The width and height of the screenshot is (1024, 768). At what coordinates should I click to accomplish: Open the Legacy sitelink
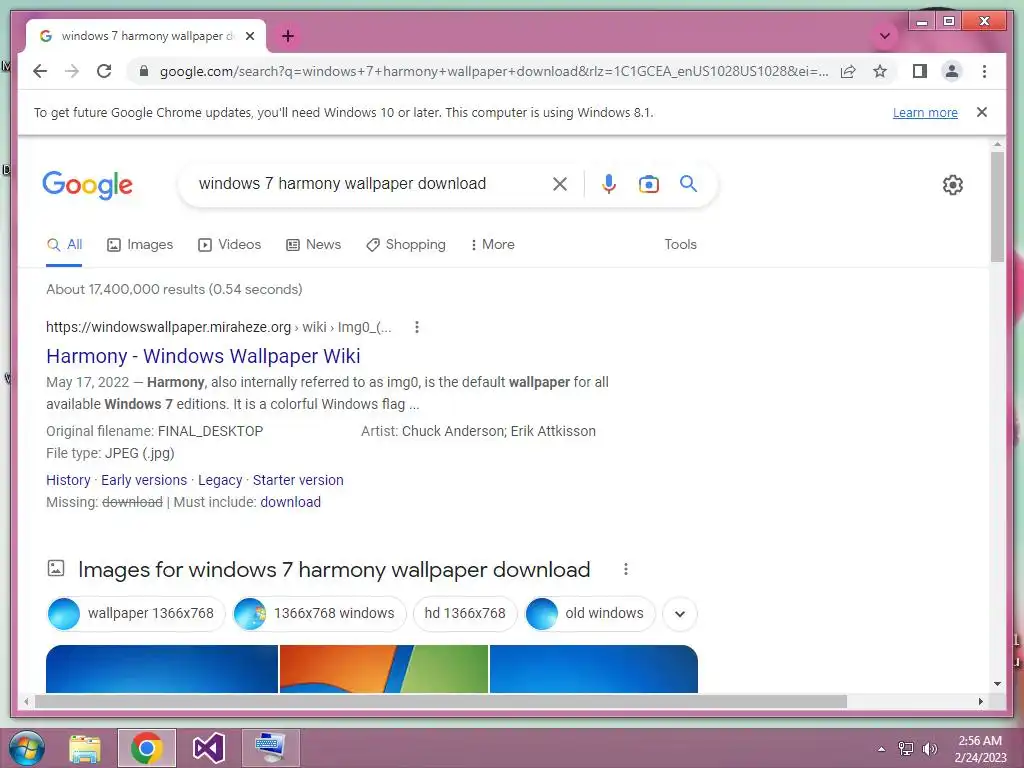click(x=220, y=480)
